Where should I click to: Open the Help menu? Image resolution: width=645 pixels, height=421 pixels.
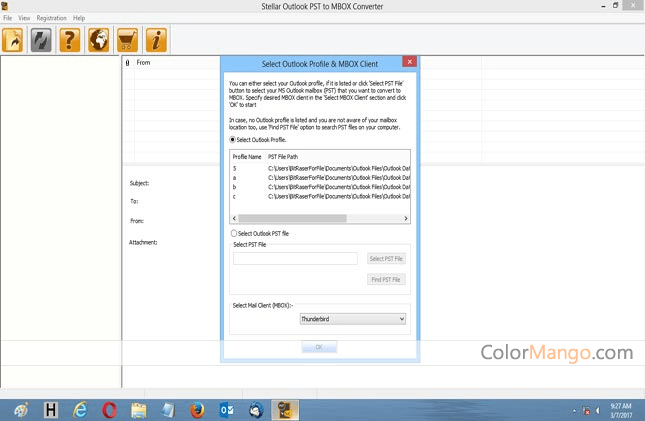79,18
